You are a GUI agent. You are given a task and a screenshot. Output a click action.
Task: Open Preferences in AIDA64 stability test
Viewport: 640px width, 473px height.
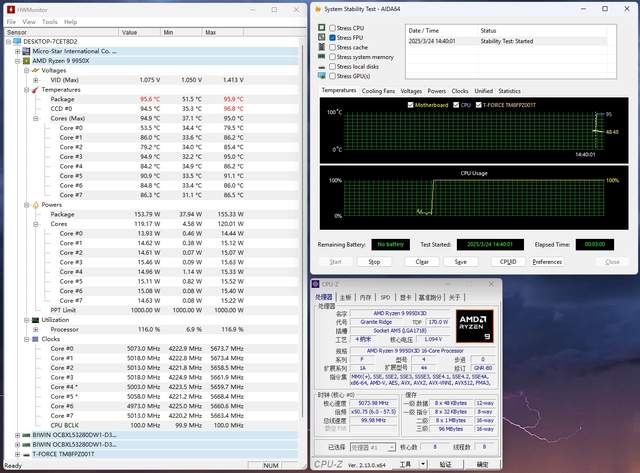(547, 262)
